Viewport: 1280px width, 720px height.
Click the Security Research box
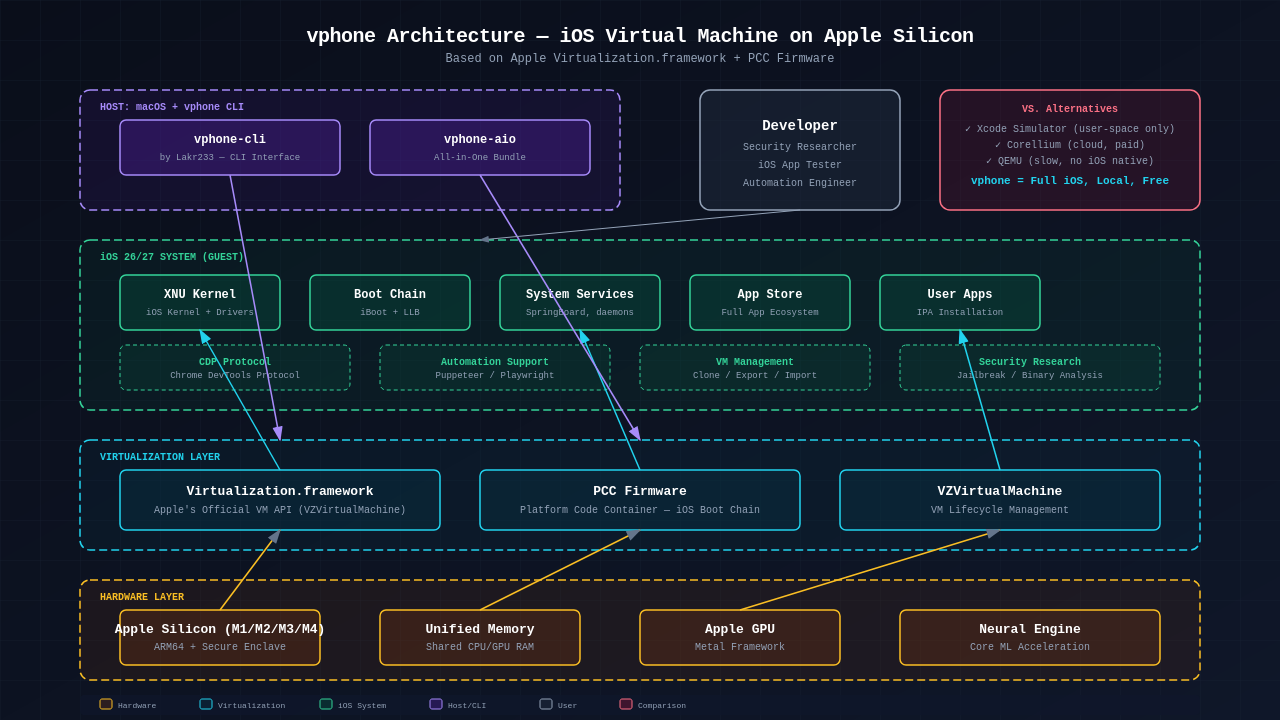(x=1030, y=368)
